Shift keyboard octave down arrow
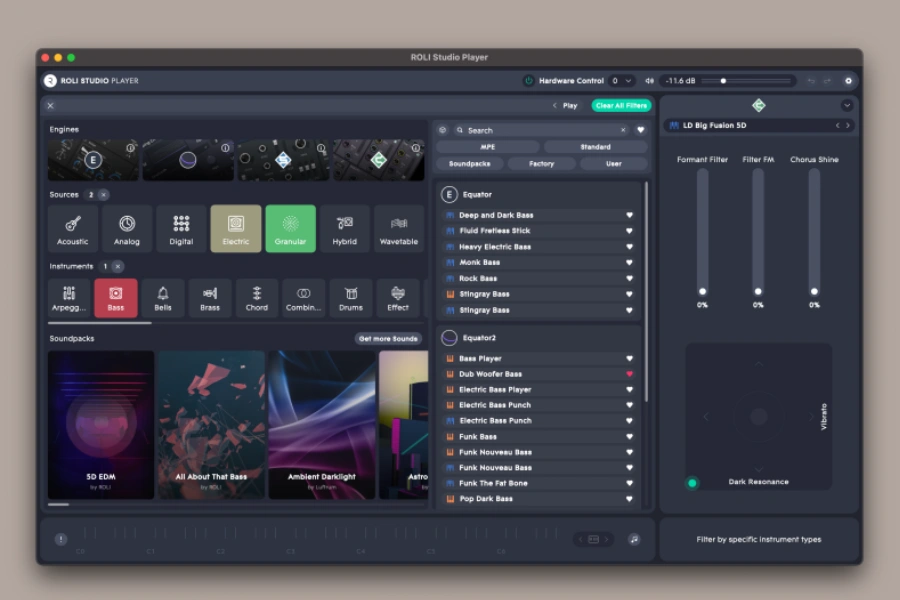900x600 pixels. coord(580,539)
